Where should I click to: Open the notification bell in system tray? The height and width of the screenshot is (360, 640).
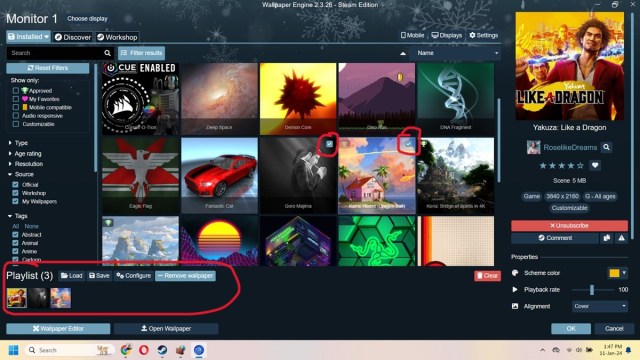[x=629, y=350]
